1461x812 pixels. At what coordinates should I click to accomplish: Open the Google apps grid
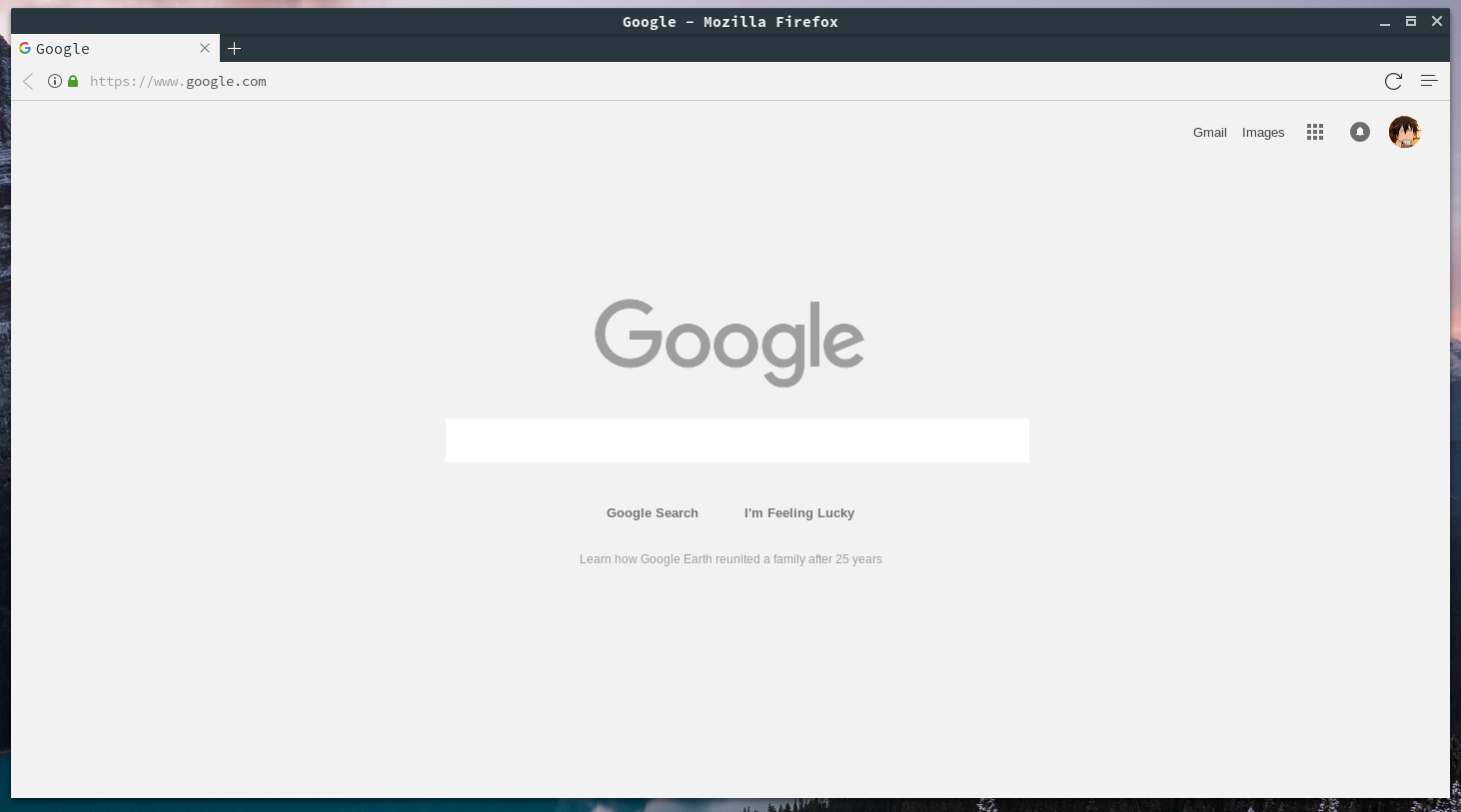coord(1315,132)
